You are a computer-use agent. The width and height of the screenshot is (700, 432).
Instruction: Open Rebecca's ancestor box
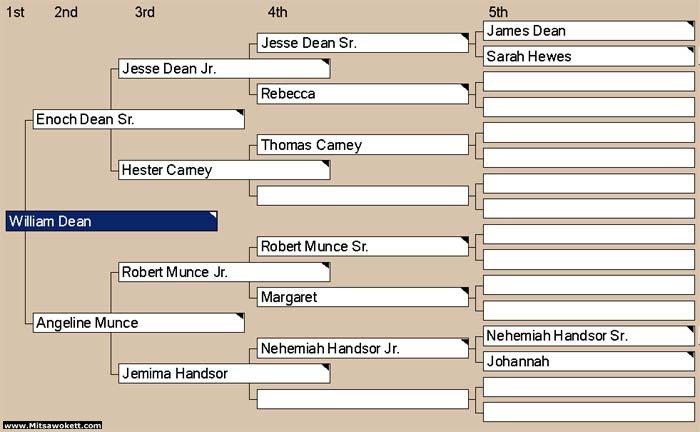363,94
